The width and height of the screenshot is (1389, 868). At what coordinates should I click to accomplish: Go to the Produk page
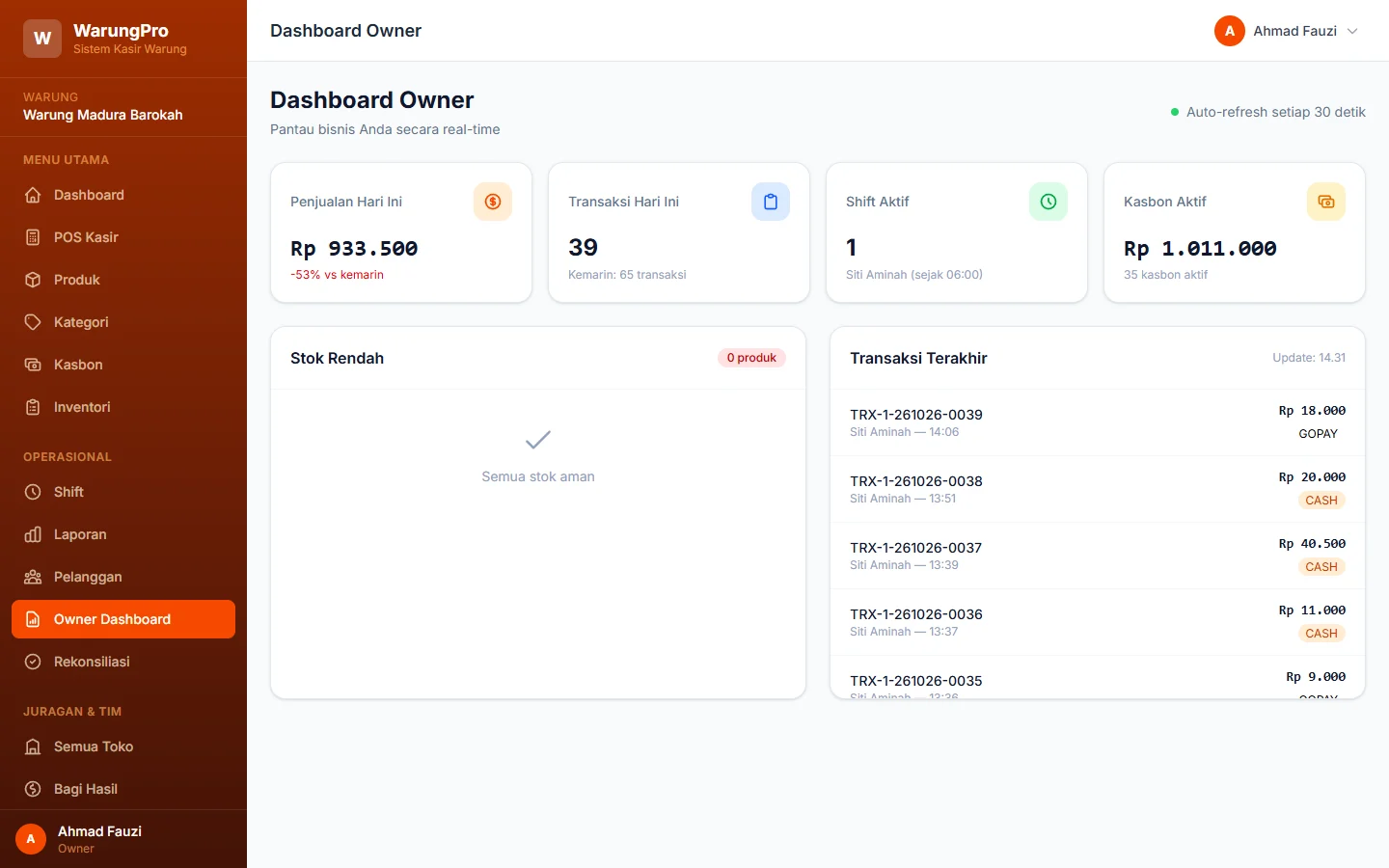tap(123, 280)
